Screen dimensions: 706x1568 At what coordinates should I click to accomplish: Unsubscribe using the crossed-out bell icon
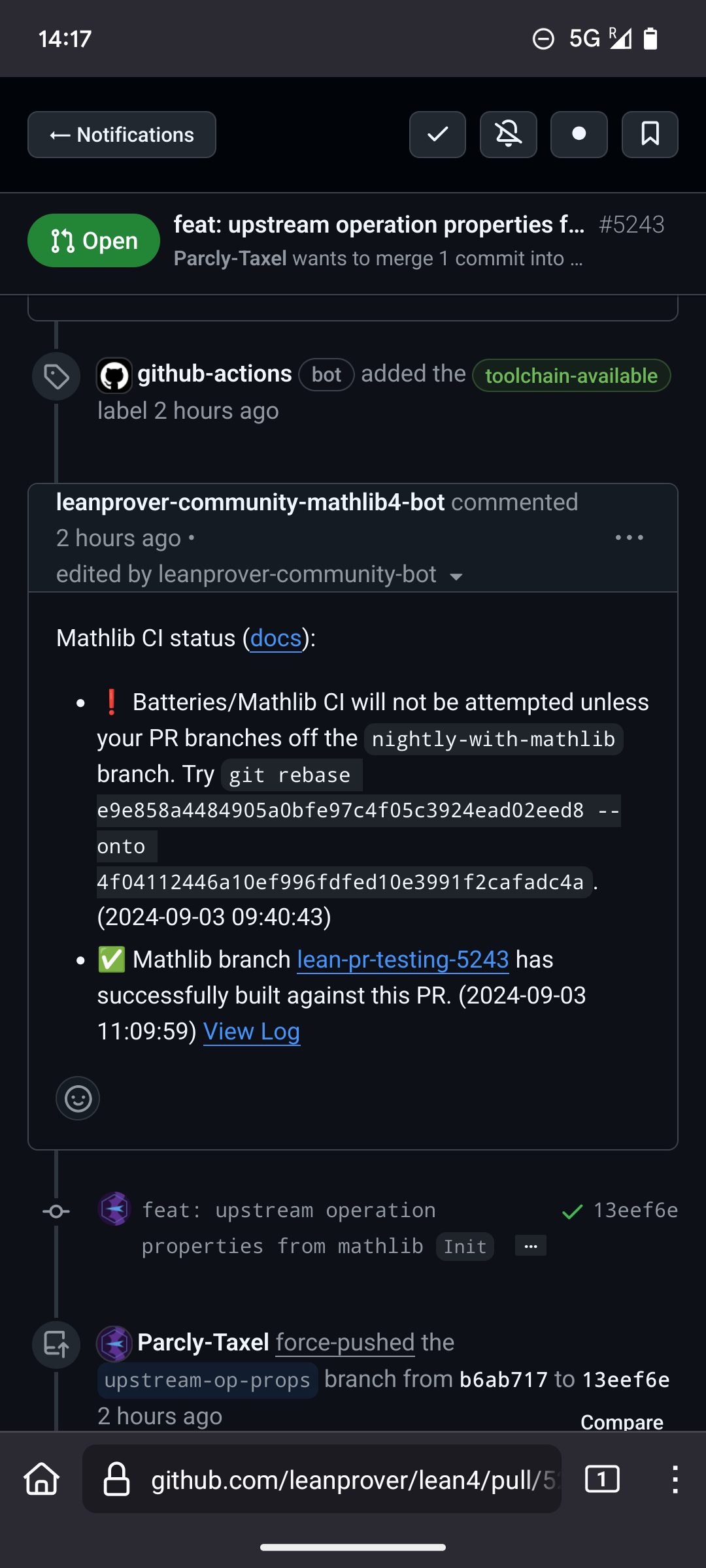click(508, 135)
